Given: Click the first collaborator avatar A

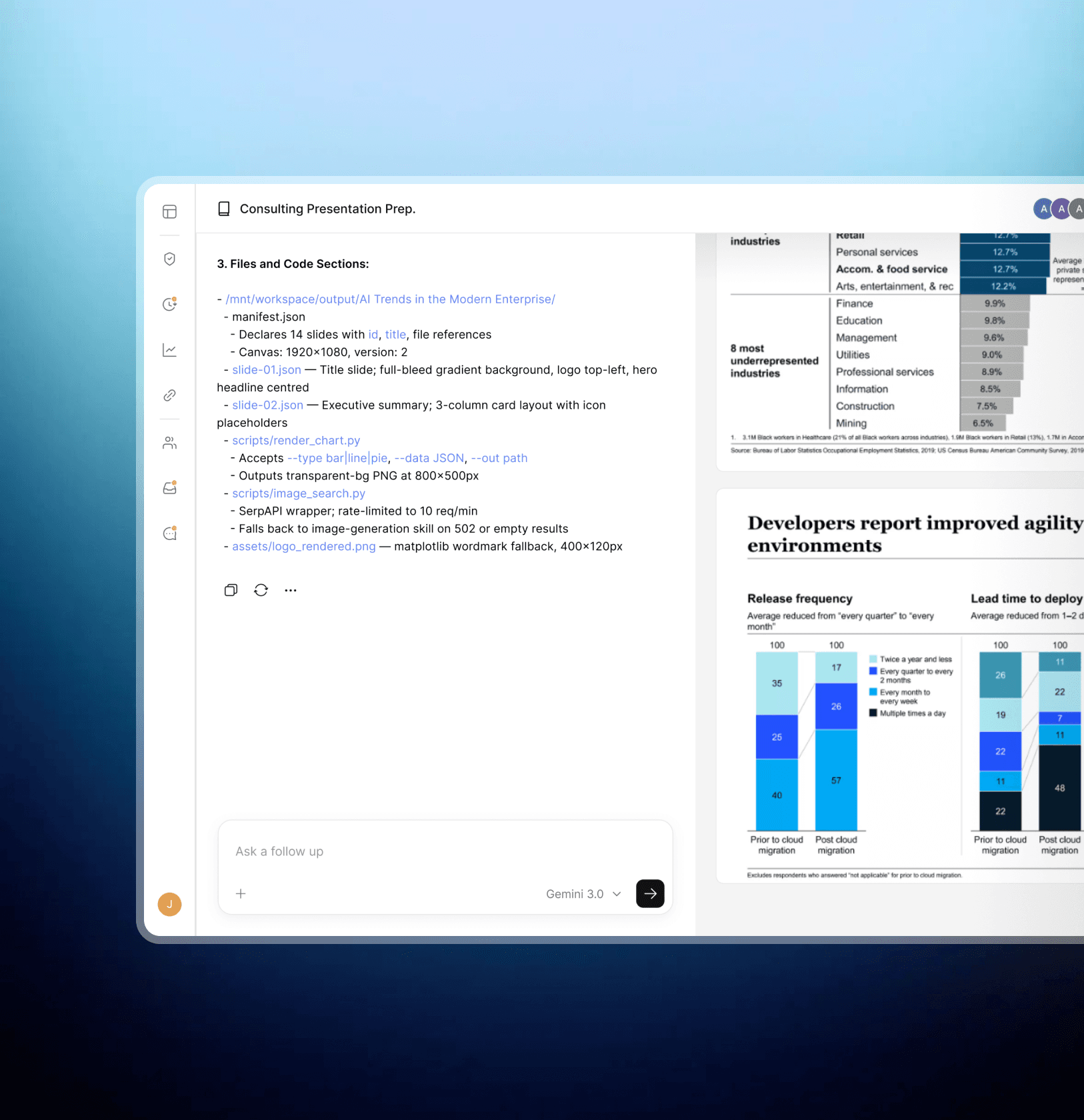Looking at the screenshot, I should (1043, 209).
